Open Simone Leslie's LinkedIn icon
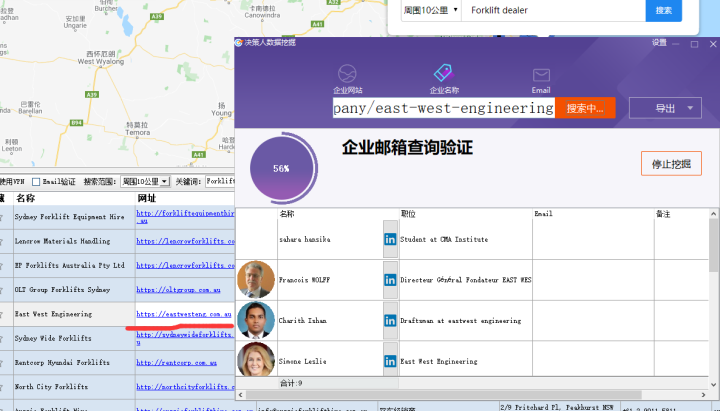 point(390,361)
